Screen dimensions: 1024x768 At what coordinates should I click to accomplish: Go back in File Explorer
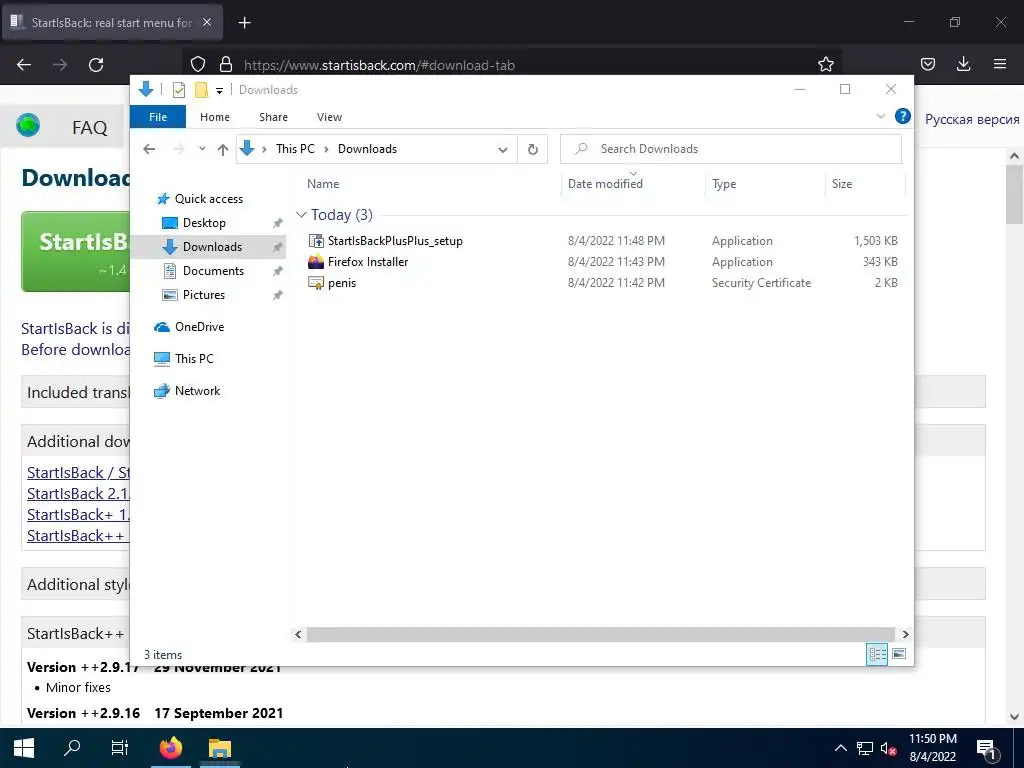(149, 149)
